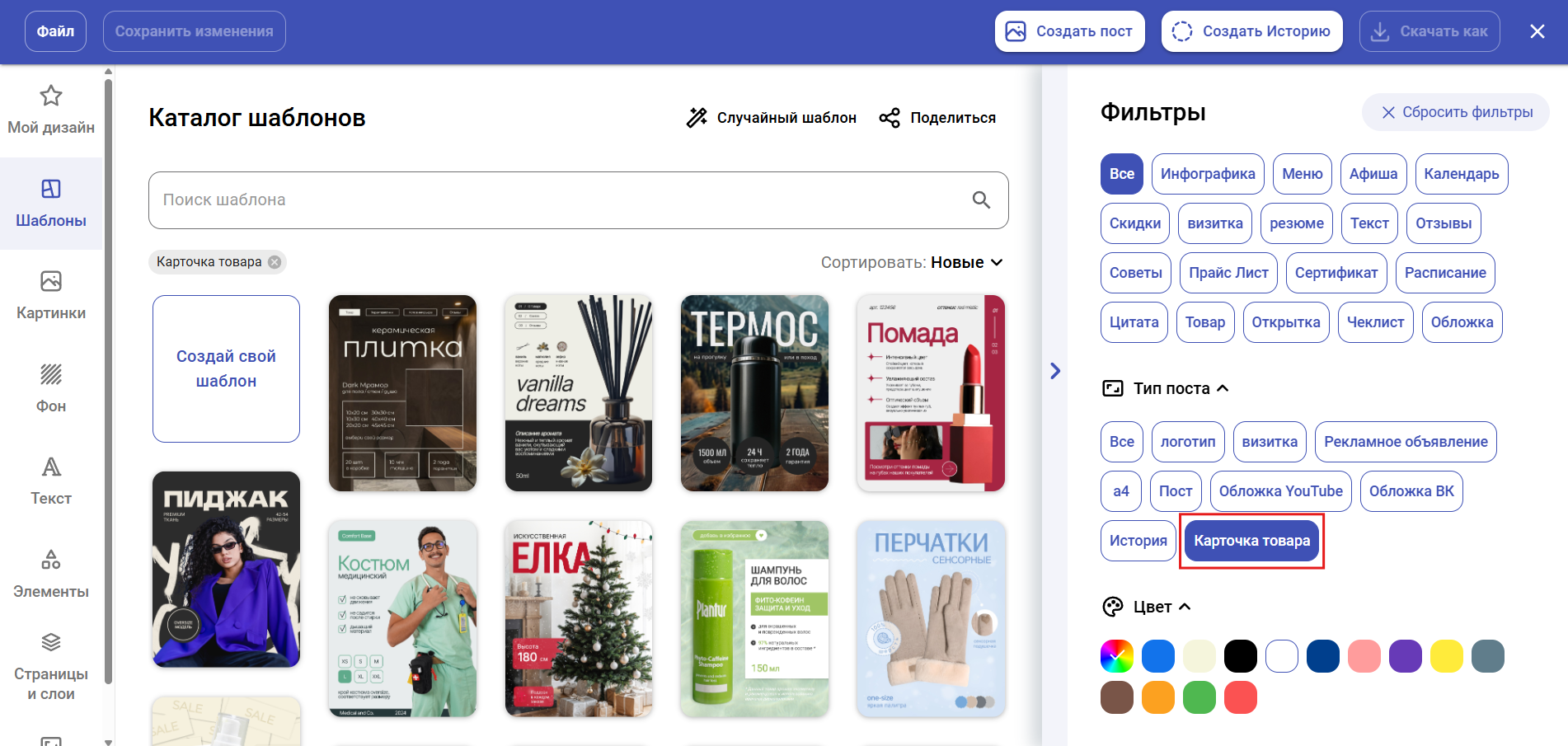Open the Файл menu
This screenshot has height=746, width=1568.
click(x=55, y=31)
